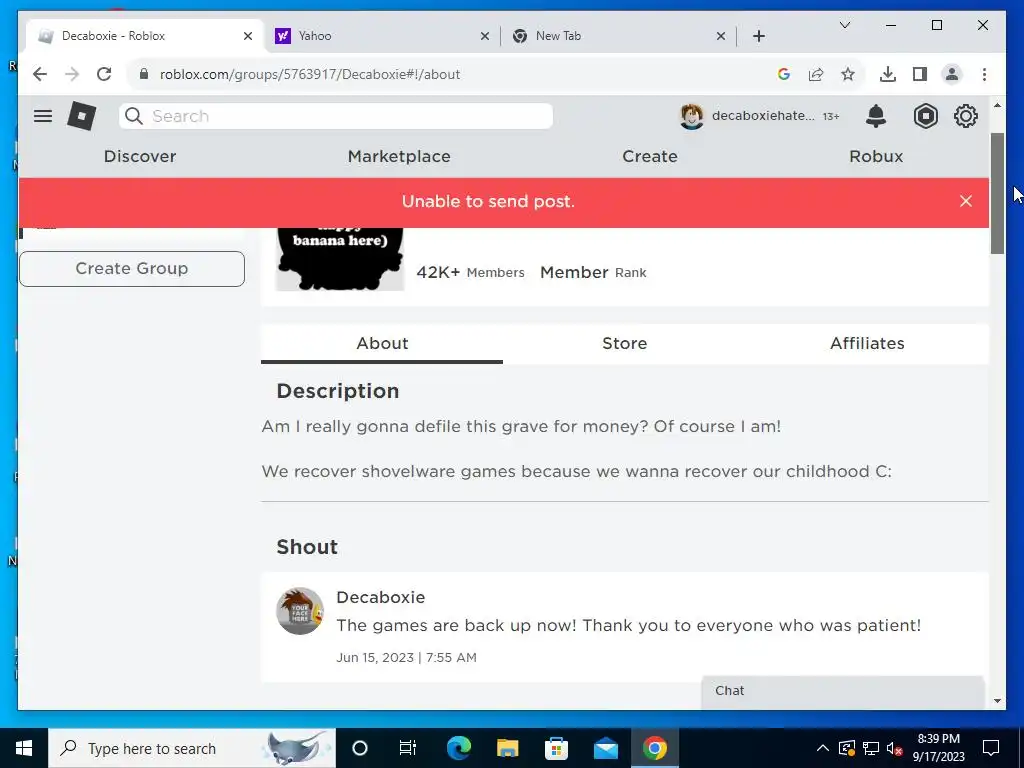Click the address bar URL
The image size is (1024, 768).
(310, 74)
